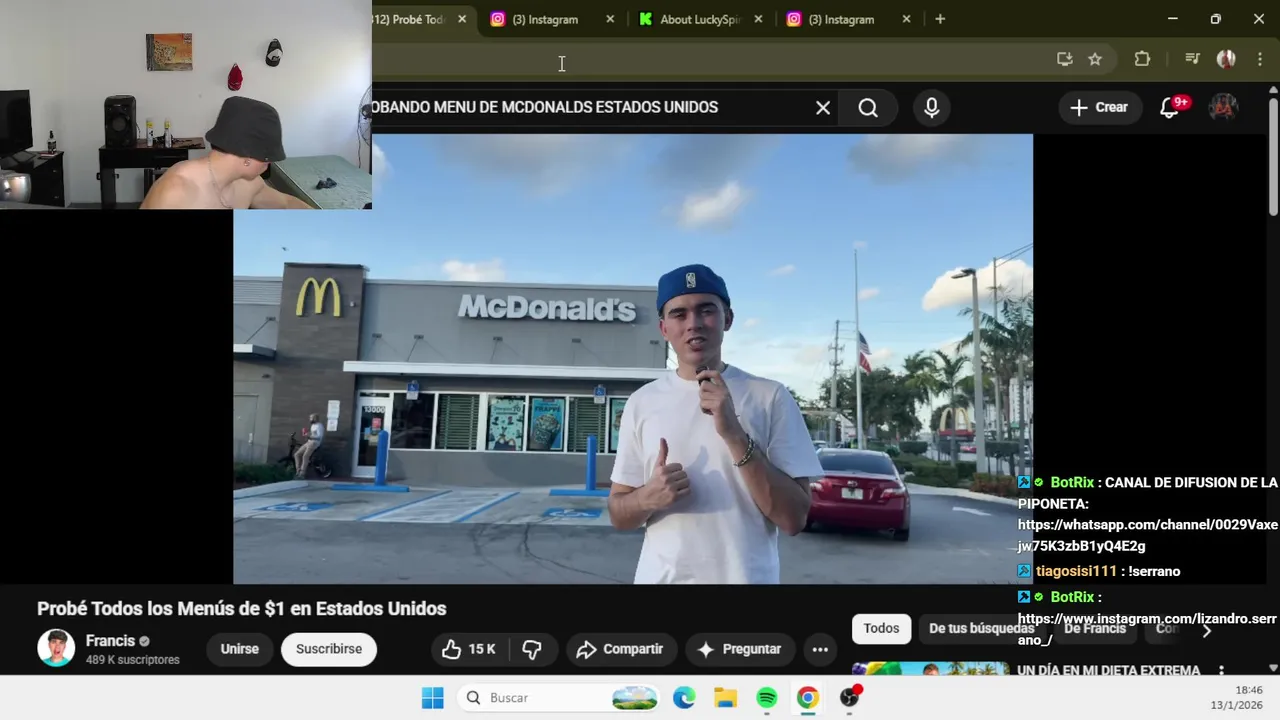Close the Probé Todos YouTube tab

462,19
